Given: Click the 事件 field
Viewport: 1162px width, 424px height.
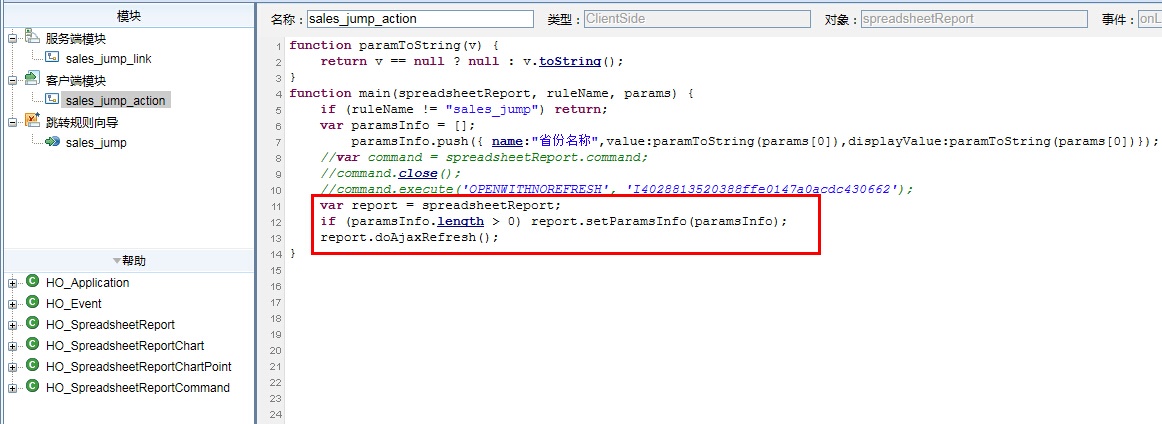Looking at the screenshot, I should [1149, 19].
